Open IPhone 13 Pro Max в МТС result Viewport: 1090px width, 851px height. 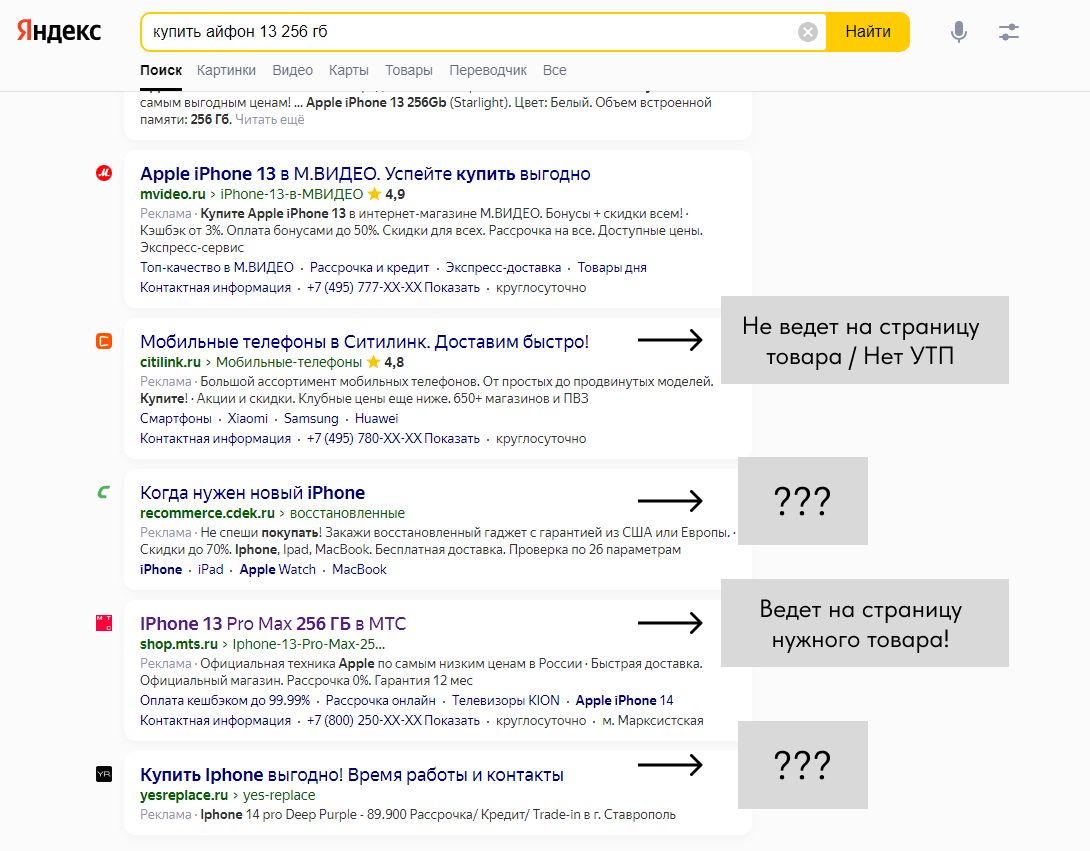273,624
